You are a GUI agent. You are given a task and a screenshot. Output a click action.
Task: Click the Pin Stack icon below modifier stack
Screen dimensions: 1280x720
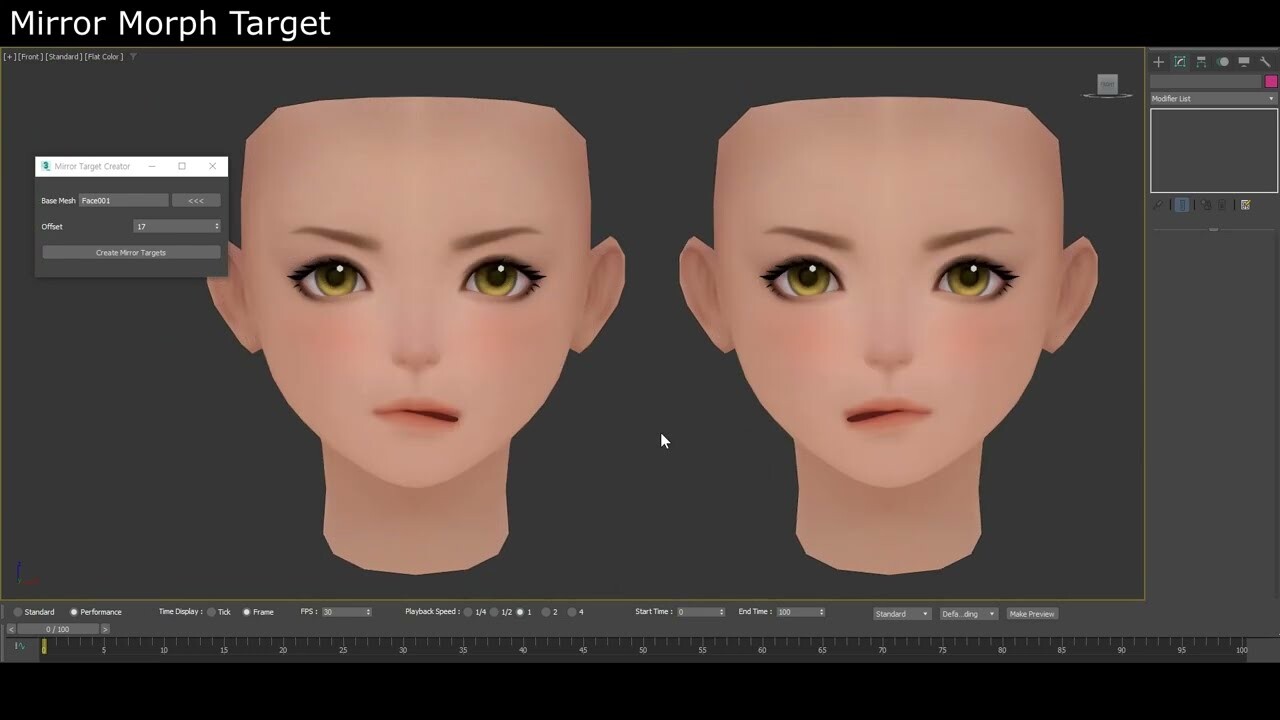coord(1158,205)
